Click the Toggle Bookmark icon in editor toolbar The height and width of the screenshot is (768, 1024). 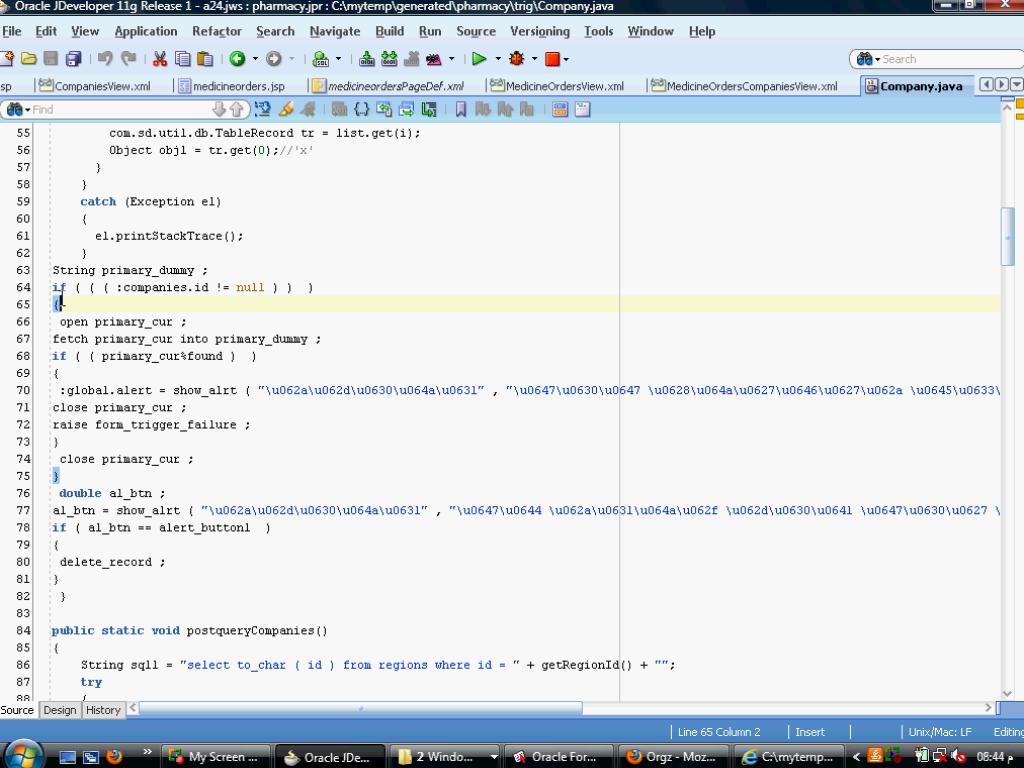[461, 109]
